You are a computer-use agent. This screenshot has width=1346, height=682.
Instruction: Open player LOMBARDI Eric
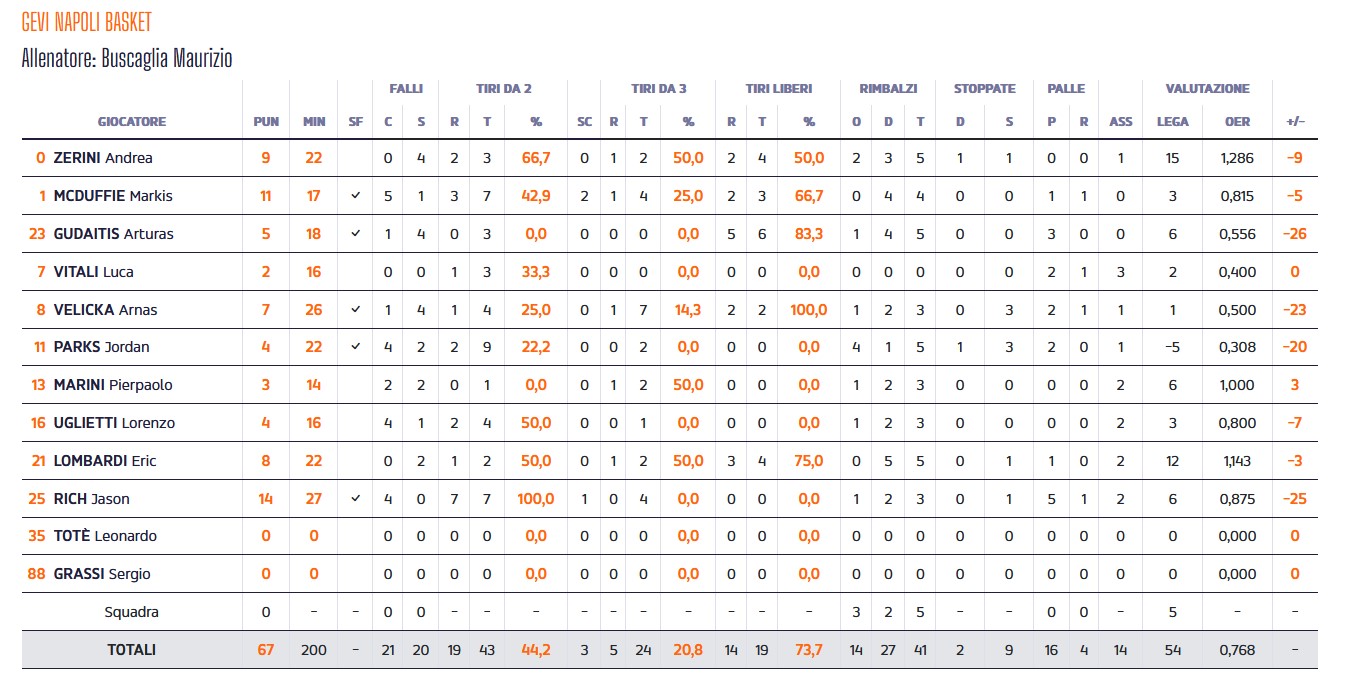pyautogui.click(x=107, y=461)
